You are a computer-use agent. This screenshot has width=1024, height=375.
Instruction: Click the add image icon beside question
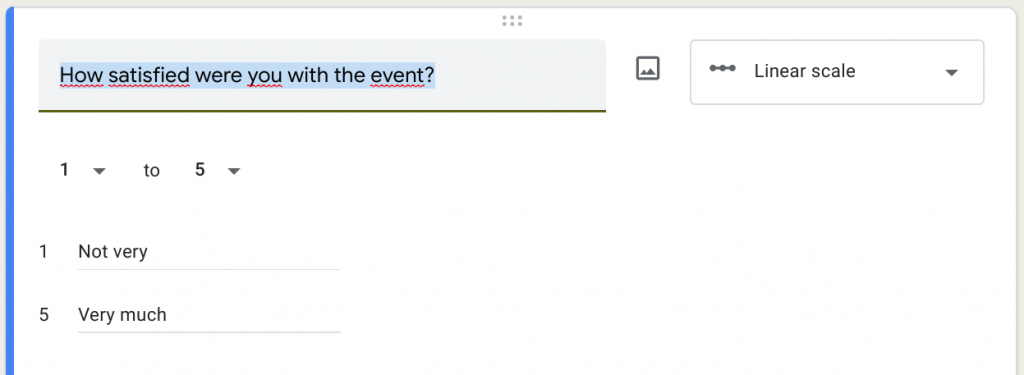click(648, 69)
